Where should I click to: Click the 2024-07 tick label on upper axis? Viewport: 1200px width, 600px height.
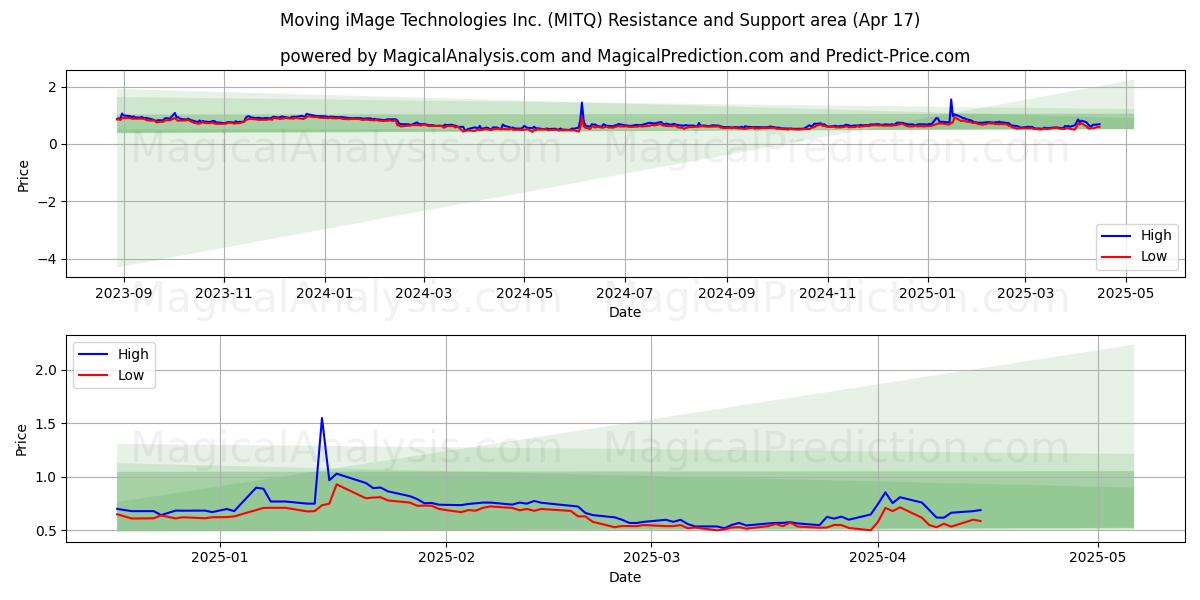[x=624, y=294]
